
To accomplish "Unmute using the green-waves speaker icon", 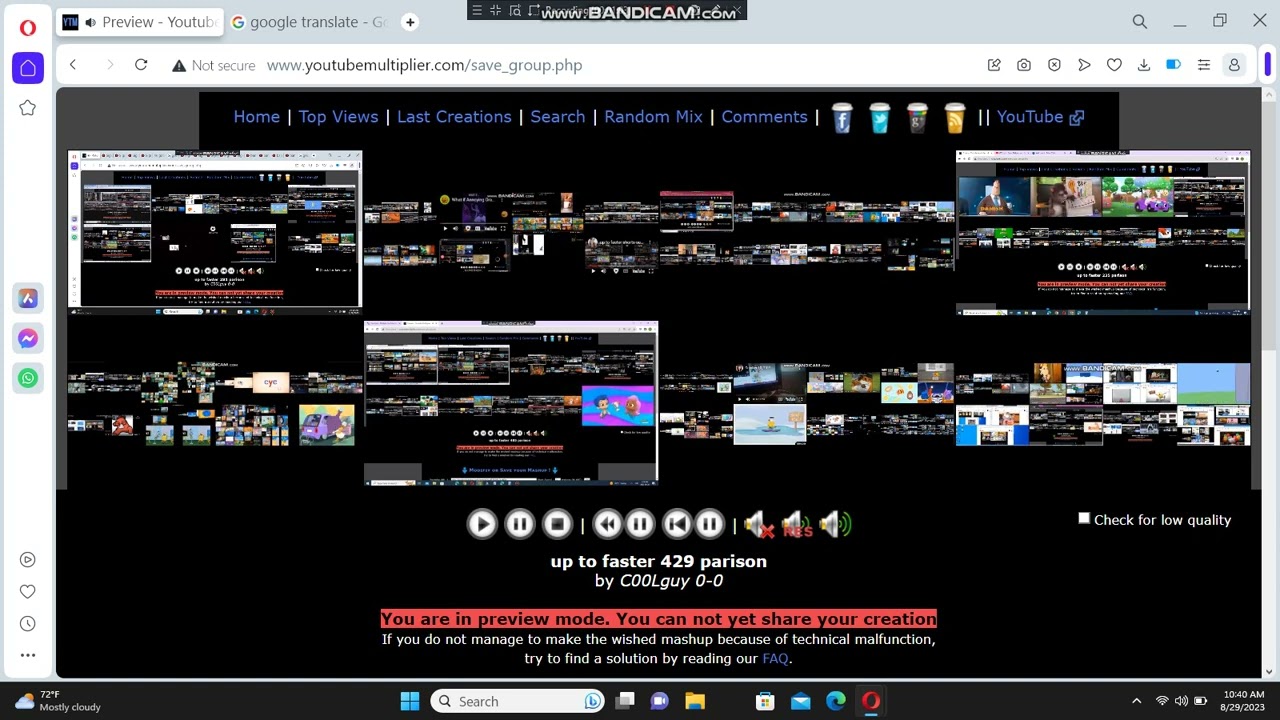I will click(x=834, y=524).
